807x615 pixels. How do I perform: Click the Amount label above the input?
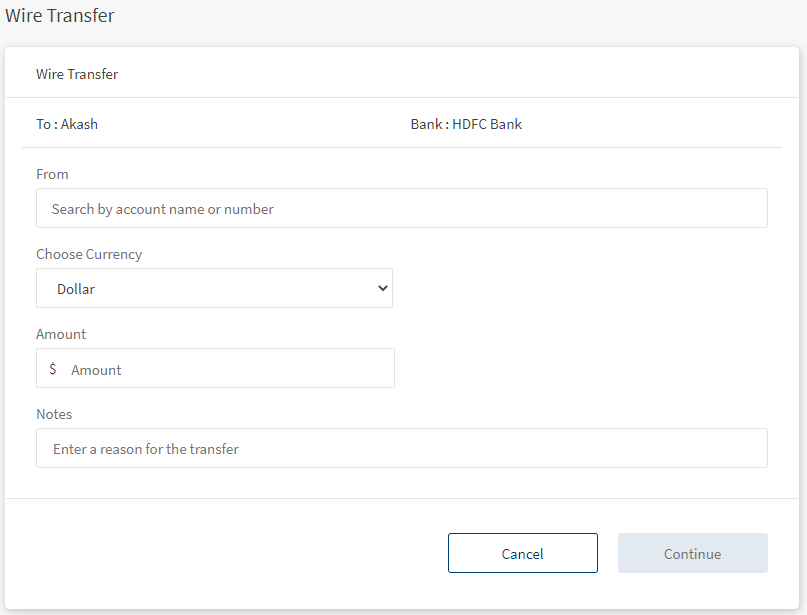pos(61,334)
